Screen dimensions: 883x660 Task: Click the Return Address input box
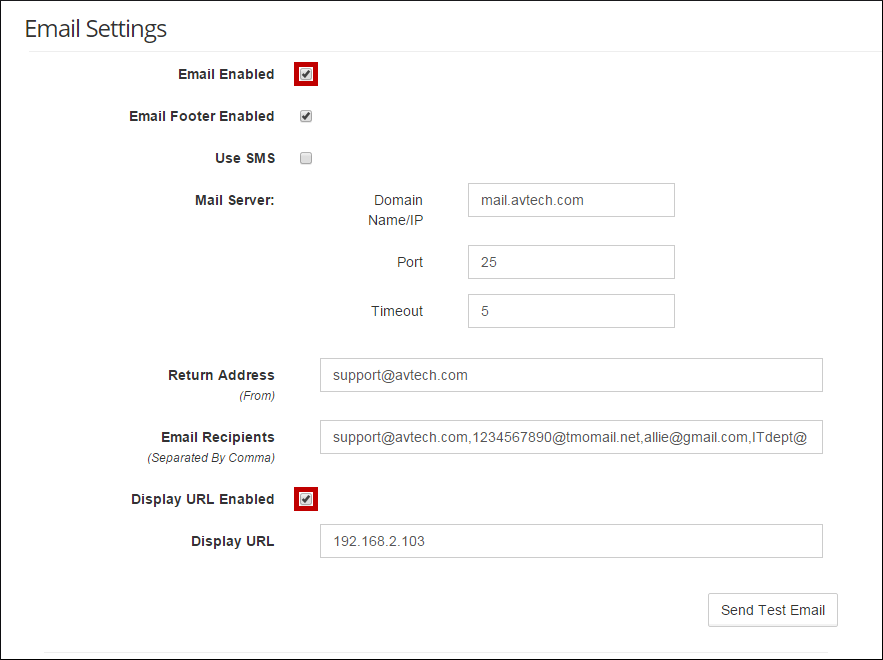pyautogui.click(x=571, y=375)
